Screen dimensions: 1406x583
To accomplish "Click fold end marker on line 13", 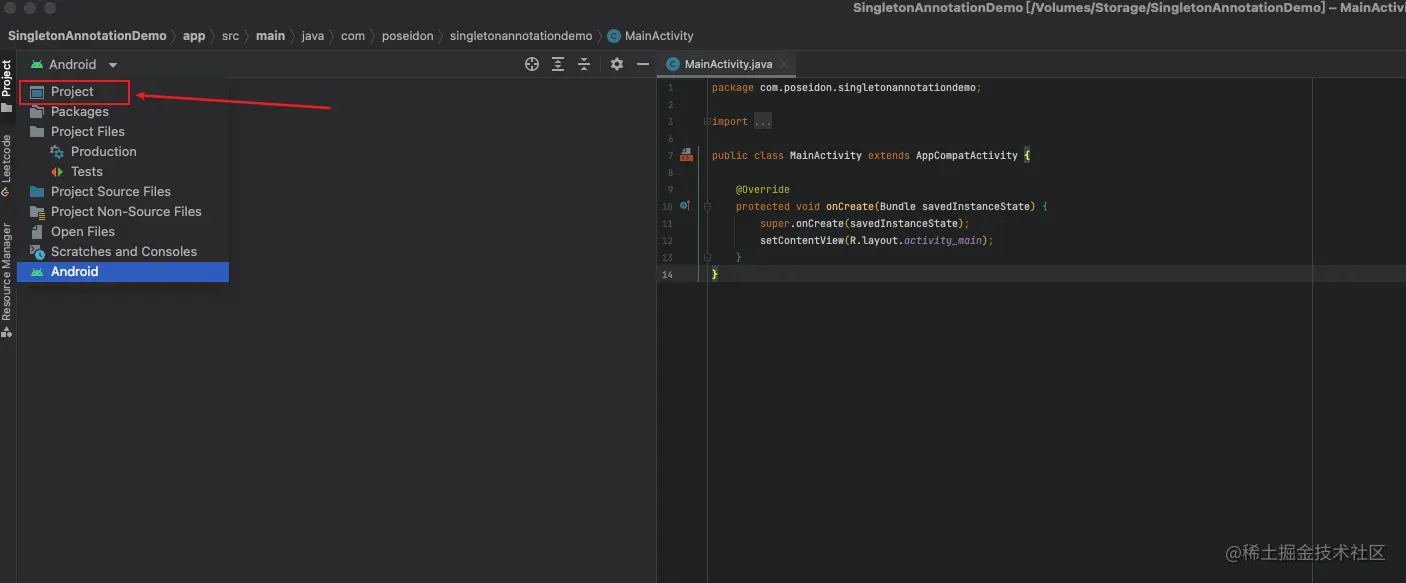I will pyautogui.click(x=706, y=257).
